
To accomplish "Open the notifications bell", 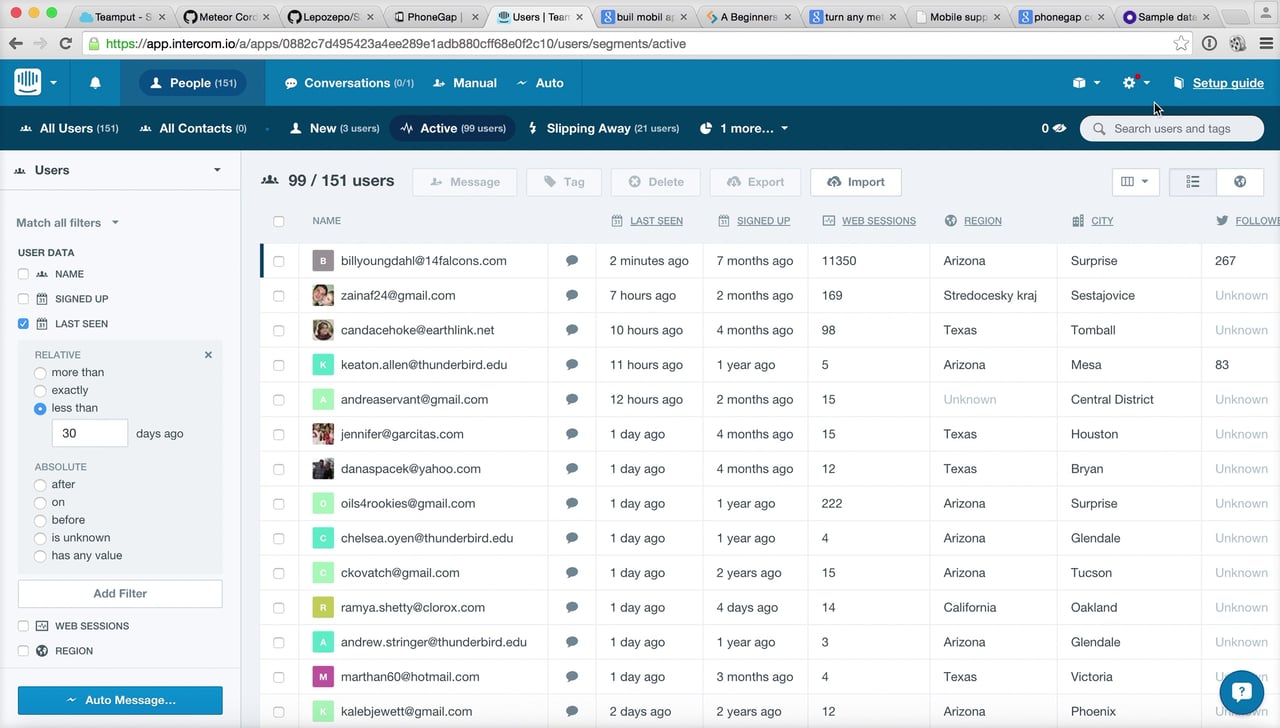I will click(95, 83).
